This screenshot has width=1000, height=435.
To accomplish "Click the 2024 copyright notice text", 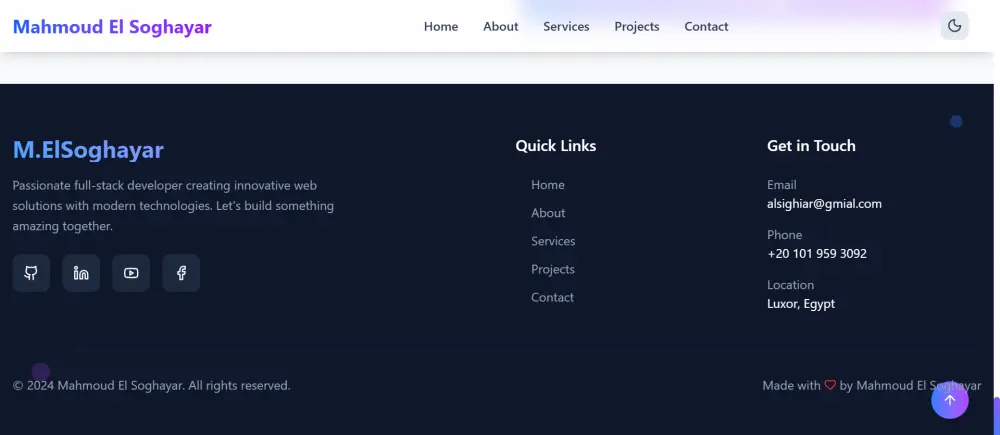I will (152, 385).
